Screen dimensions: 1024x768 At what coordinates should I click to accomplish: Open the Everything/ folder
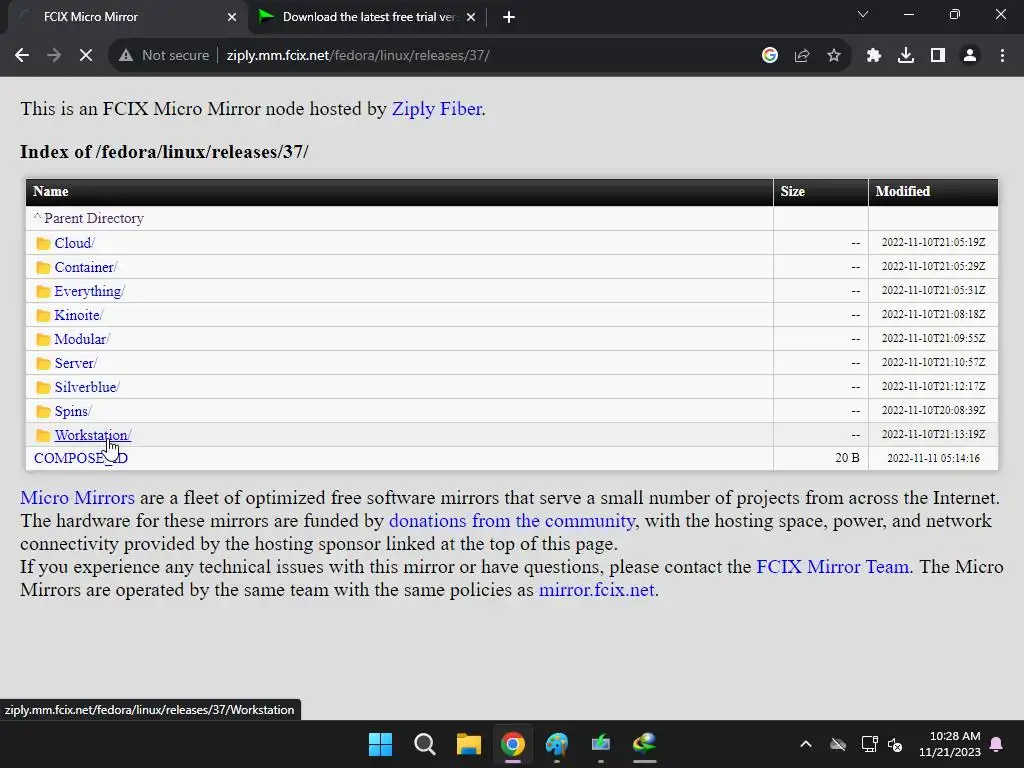(89, 291)
